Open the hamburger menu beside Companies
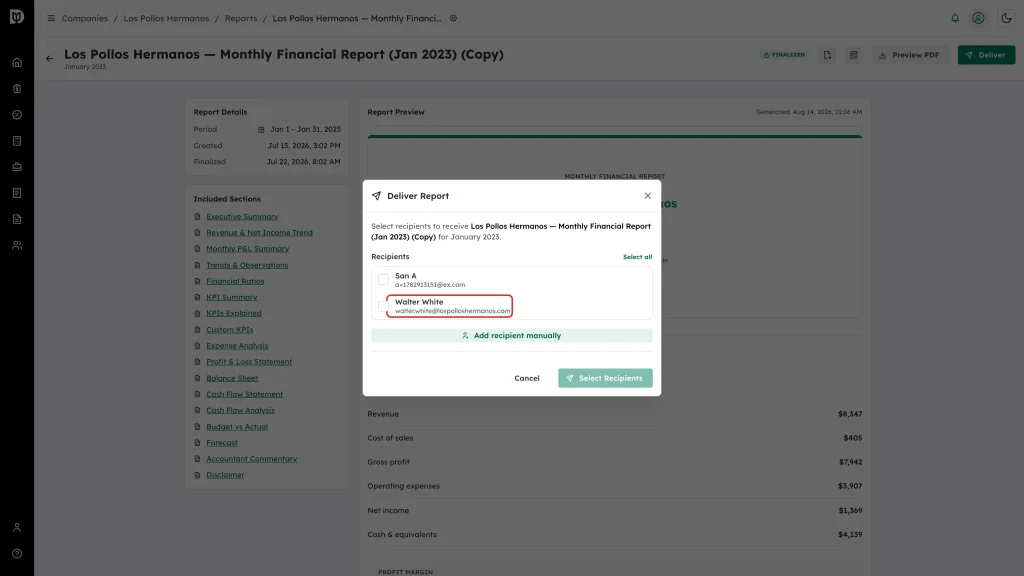 pyautogui.click(x=51, y=18)
